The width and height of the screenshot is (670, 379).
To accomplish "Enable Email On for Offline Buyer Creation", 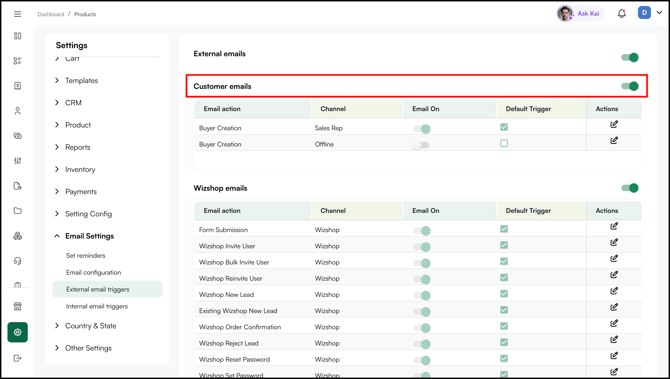I will pos(420,145).
